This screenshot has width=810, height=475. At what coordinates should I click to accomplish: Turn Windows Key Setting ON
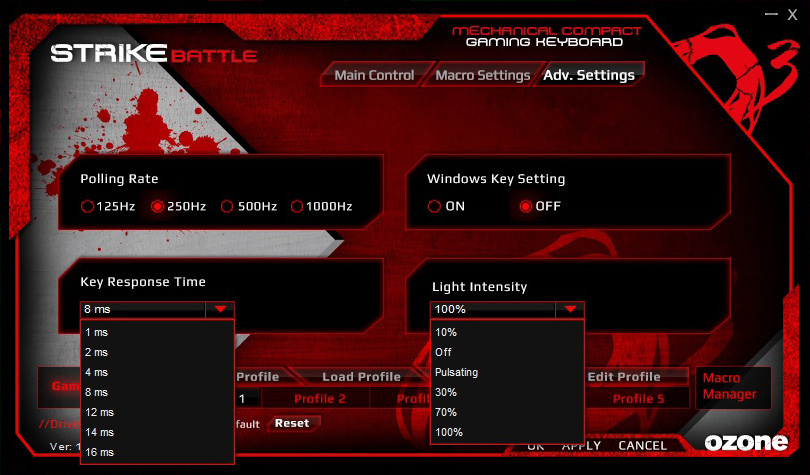[x=434, y=207]
